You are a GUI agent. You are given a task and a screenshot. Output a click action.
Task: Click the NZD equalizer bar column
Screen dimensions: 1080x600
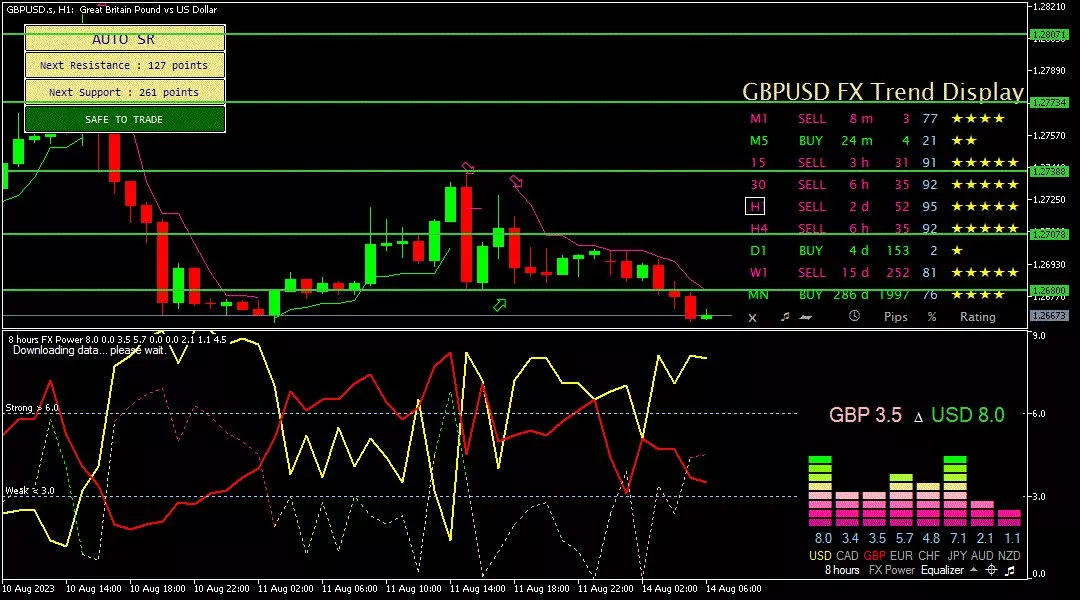[1009, 518]
